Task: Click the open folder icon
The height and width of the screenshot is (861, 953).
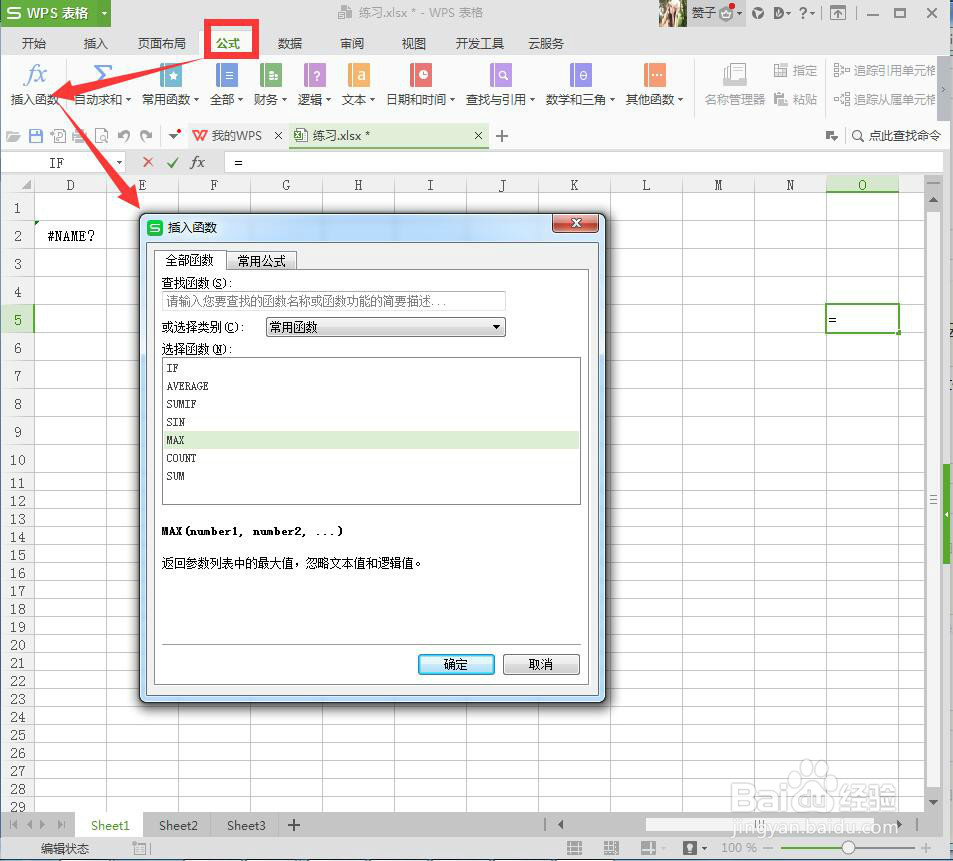Action: click(13, 136)
